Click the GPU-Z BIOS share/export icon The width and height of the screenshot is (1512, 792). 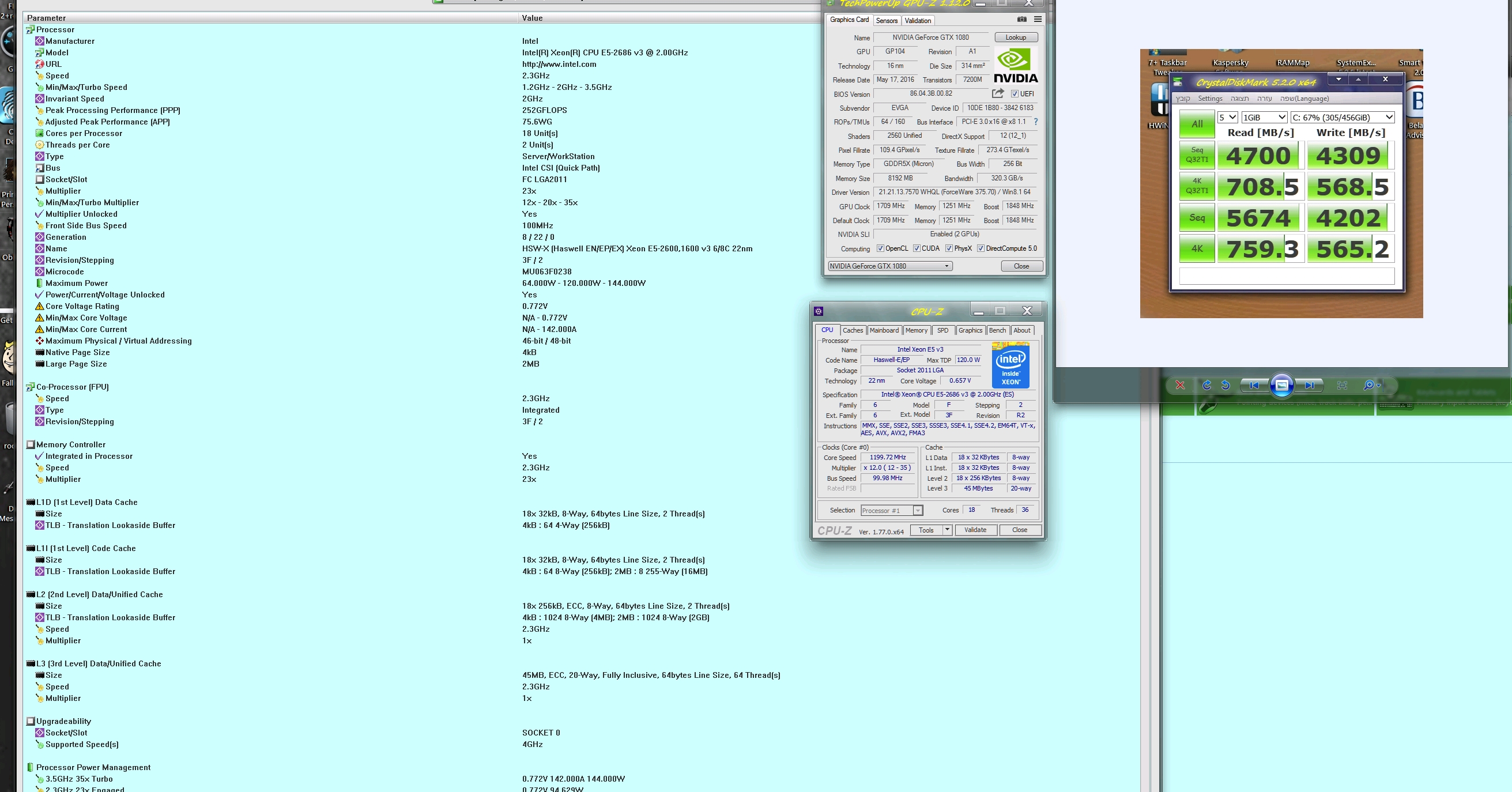click(x=998, y=93)
